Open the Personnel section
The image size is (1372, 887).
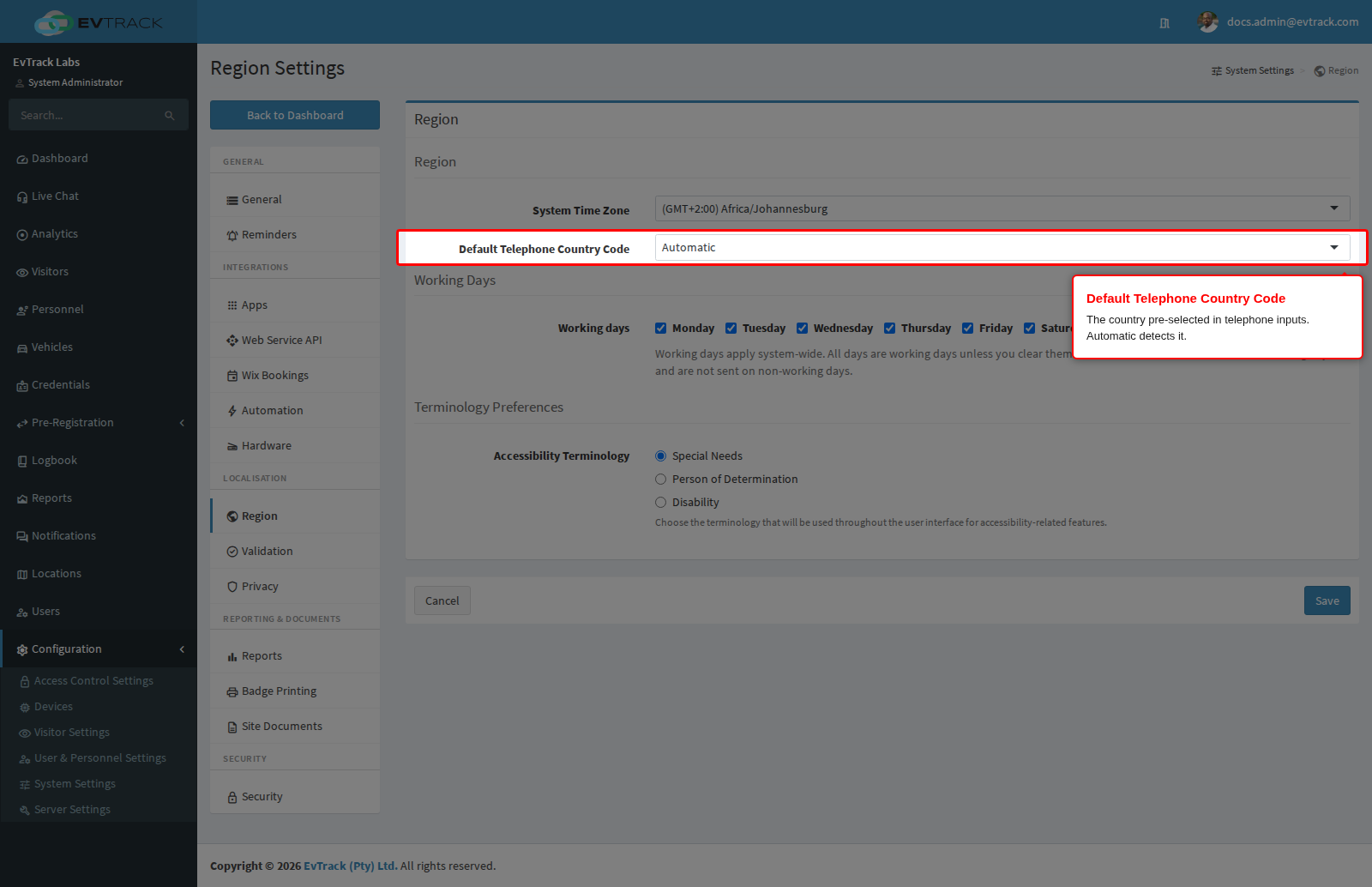coord(99,310)
